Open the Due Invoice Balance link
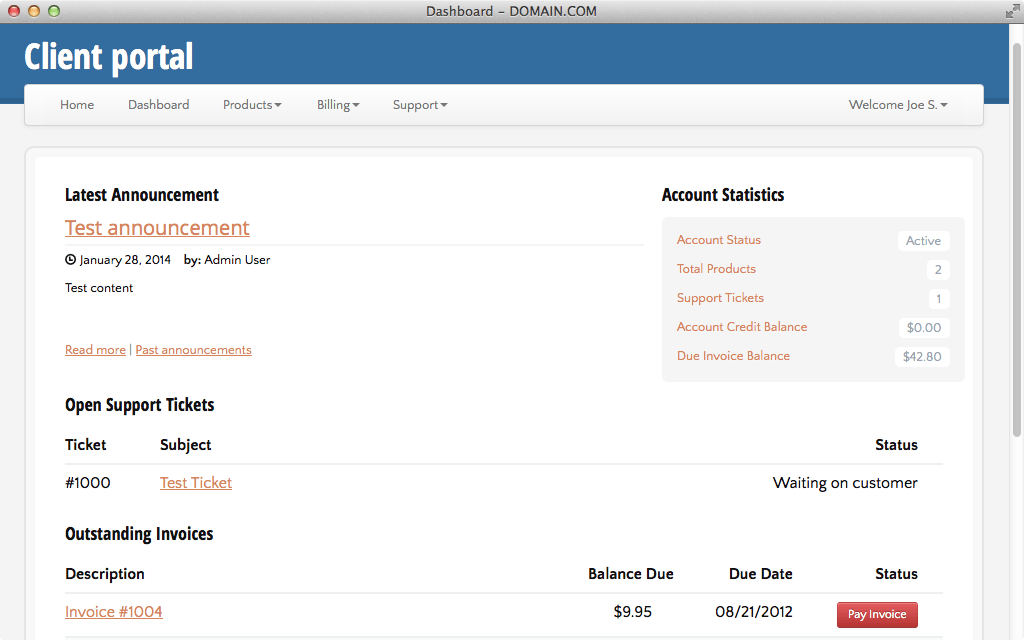The width and height of the screenshot is (1024, 640). point(733,356)
